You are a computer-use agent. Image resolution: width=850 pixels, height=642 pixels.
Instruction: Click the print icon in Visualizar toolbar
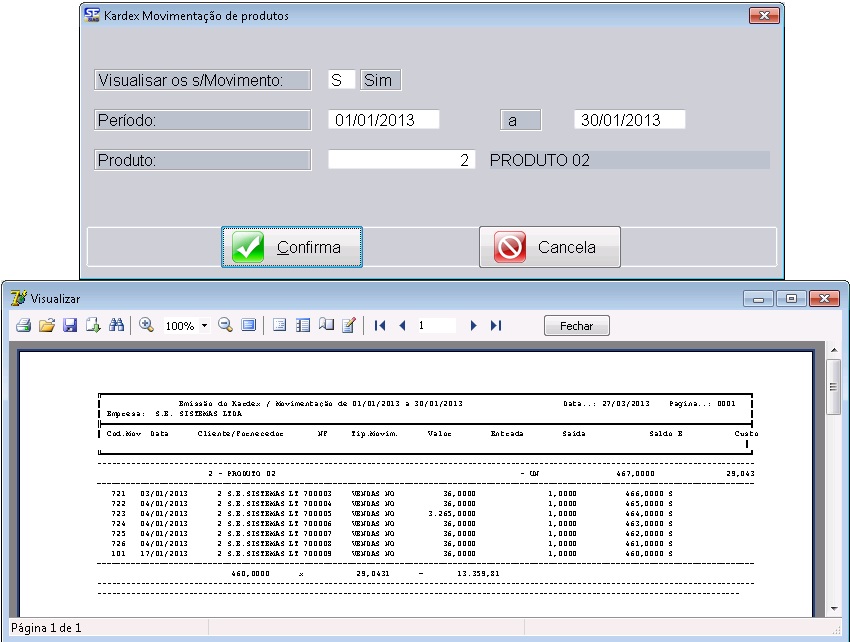pos(23,326)
